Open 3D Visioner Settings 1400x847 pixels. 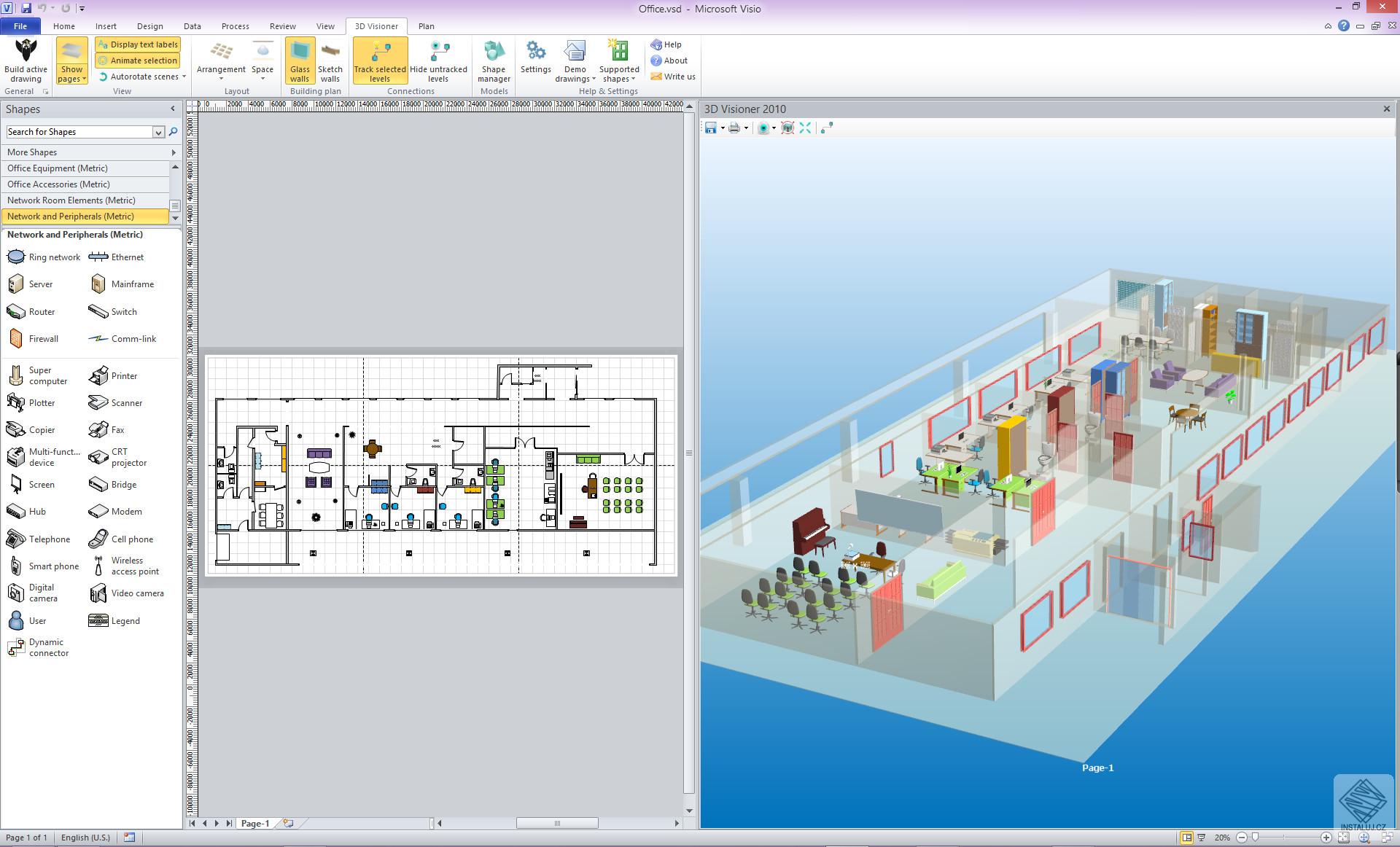point(536,60)
